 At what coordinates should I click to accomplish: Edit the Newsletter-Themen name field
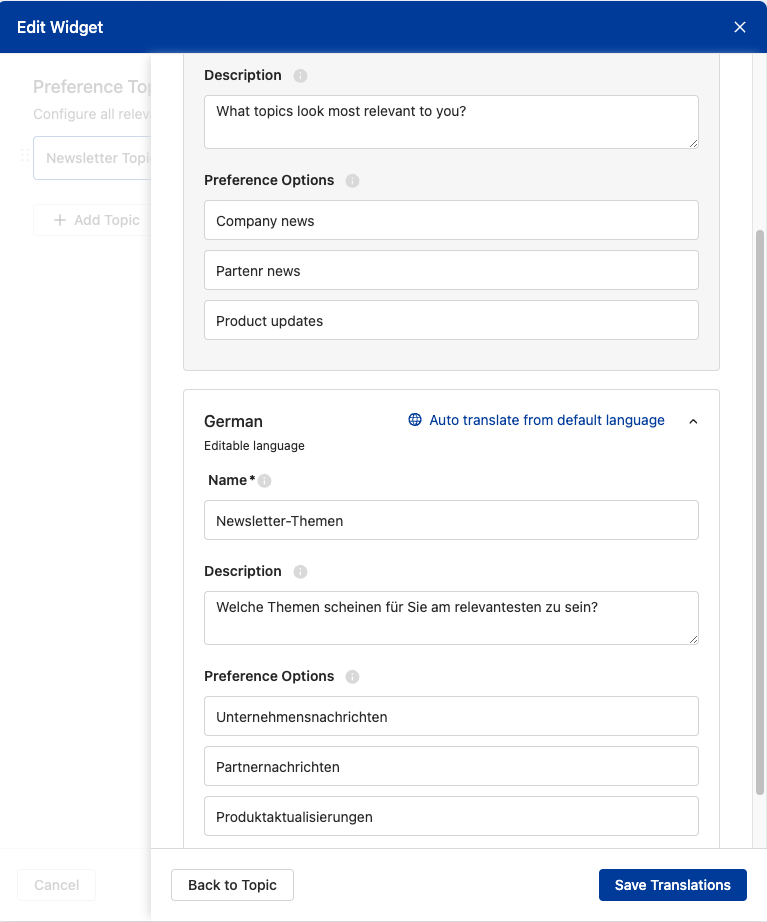tap(451, 520)
